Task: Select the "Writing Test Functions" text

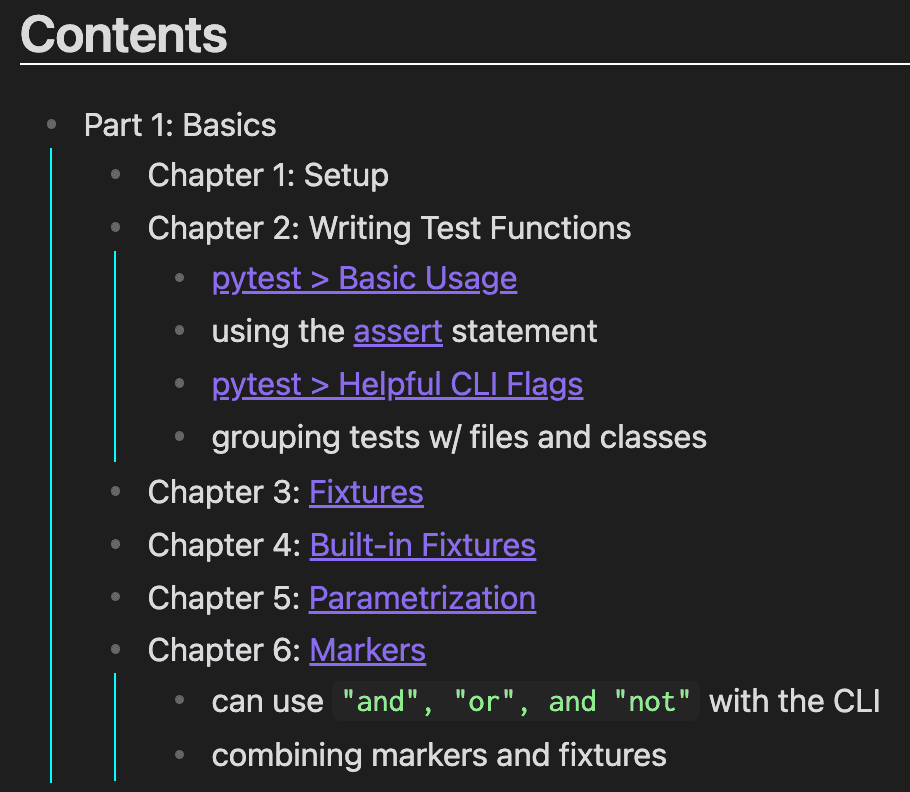Action: tap(470, 228)
